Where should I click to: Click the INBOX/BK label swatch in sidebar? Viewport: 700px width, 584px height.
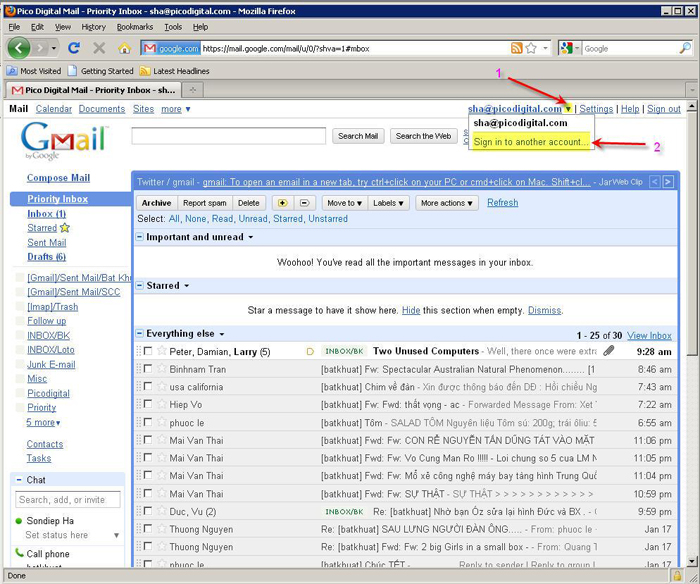(20, 335)
